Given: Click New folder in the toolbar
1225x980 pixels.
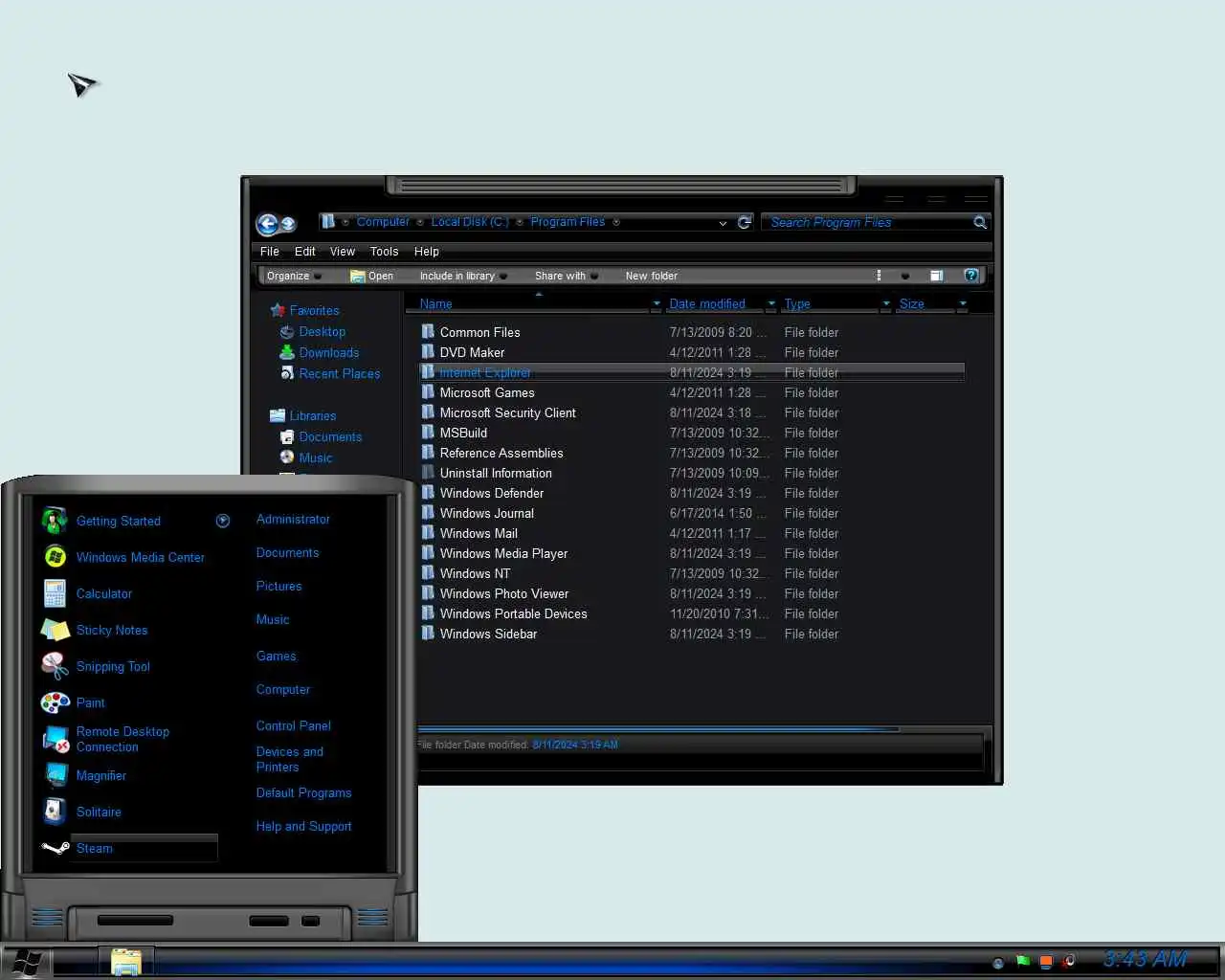Looking at the screenshot, I should (652, 276).
